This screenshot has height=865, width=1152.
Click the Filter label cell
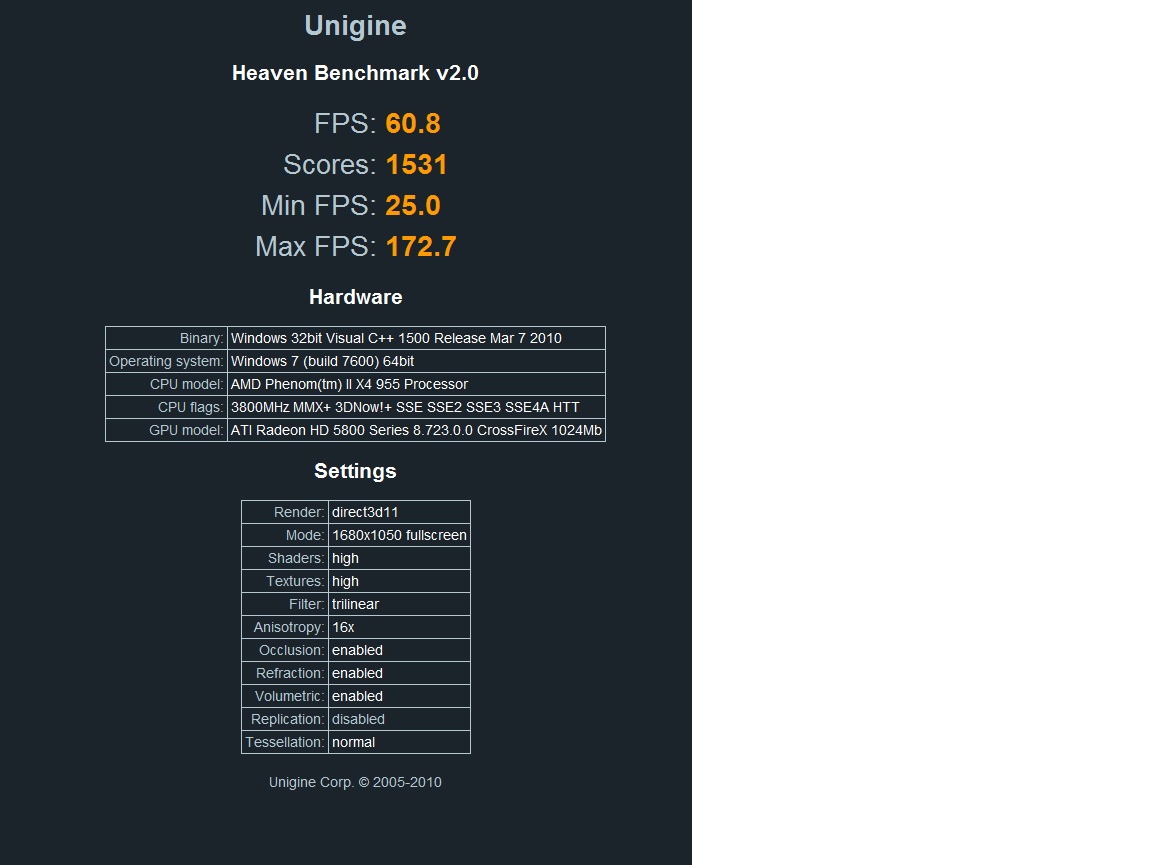(x=284, y=604)
